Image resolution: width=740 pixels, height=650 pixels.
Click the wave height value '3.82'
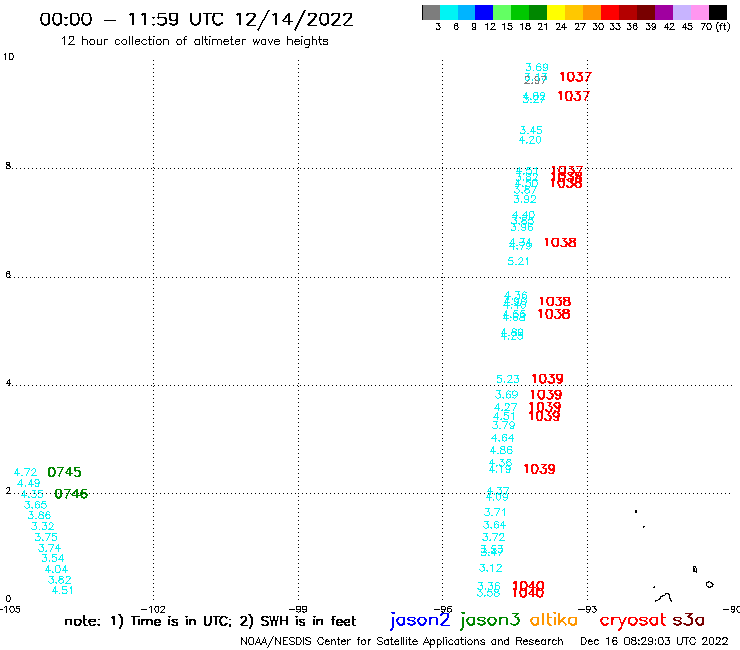59,580
